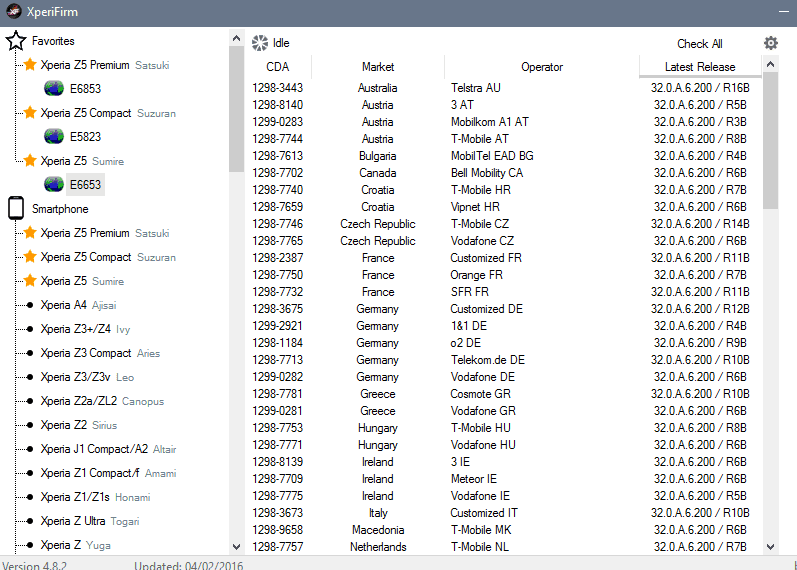Select Xperia Z3 Compact Aries device
The image size is (797, 570).
click(100, 353)
